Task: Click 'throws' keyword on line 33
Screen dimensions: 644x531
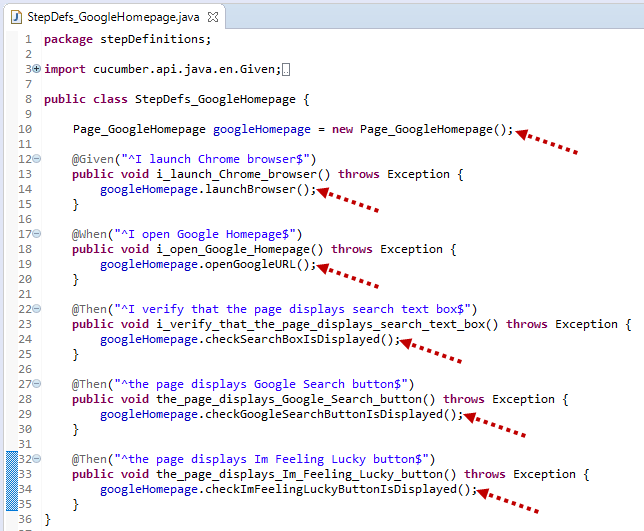Action: click(485, 474)
